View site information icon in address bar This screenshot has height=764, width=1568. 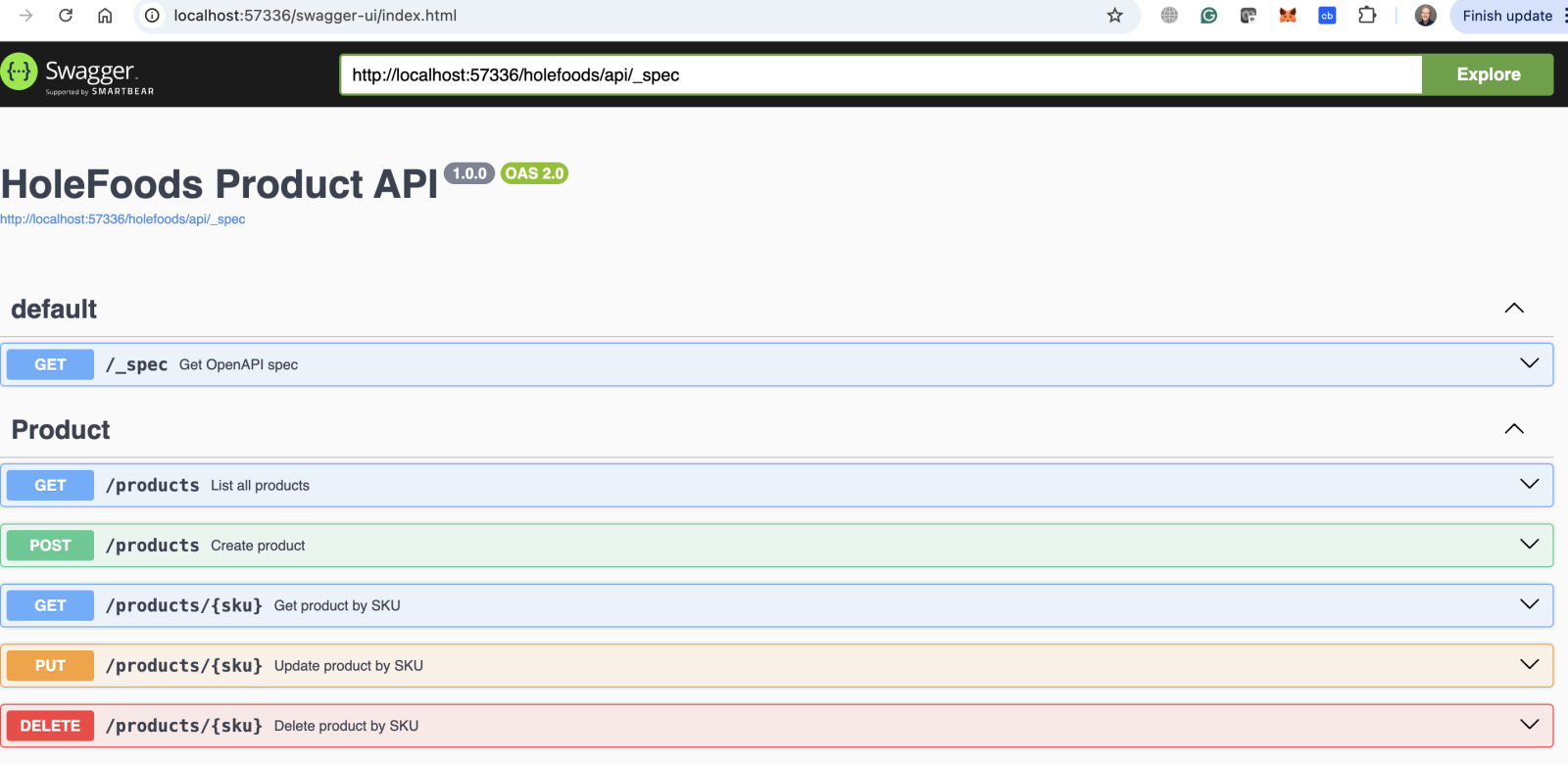coord(152,16)
